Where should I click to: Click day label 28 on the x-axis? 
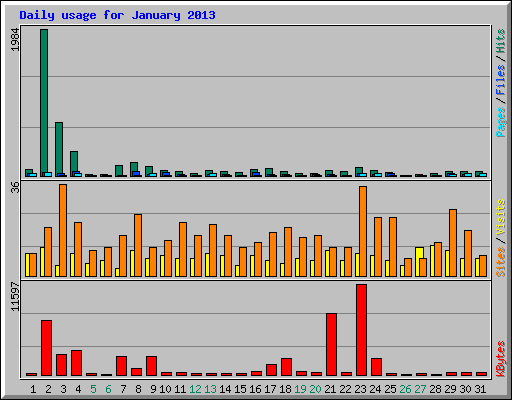[435, 389]
